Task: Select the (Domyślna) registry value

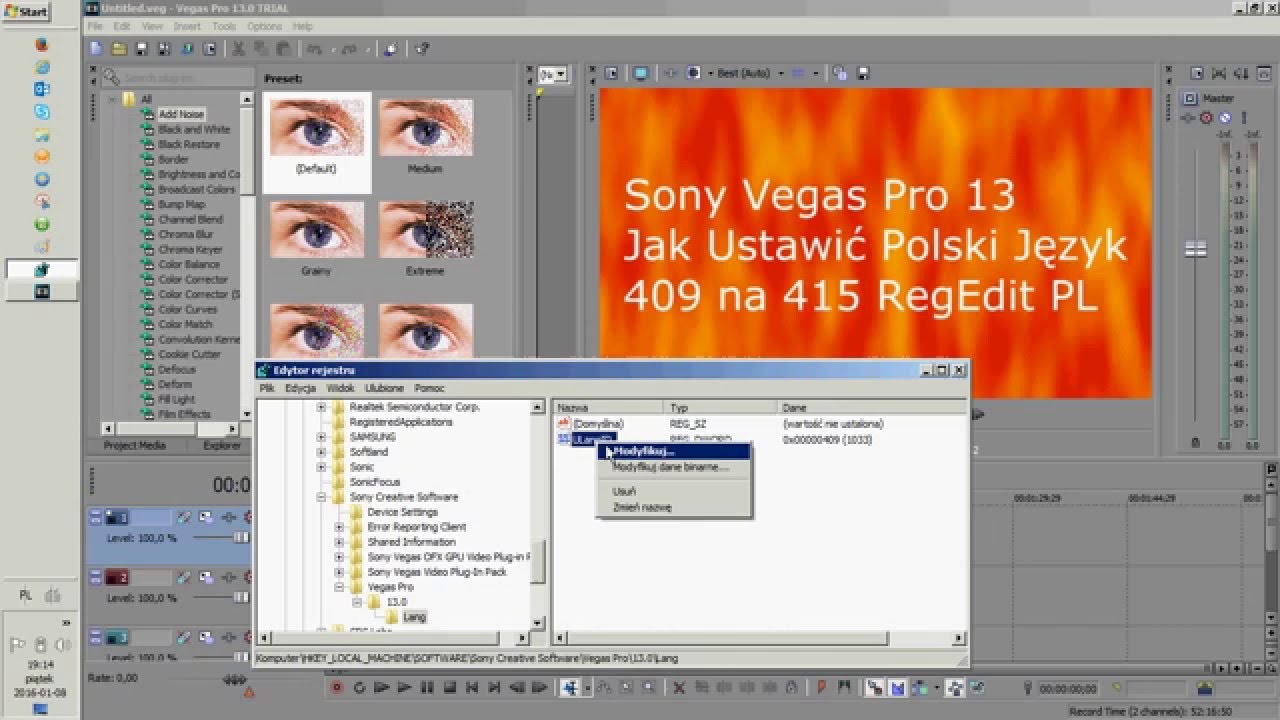Action: point(598,424)
